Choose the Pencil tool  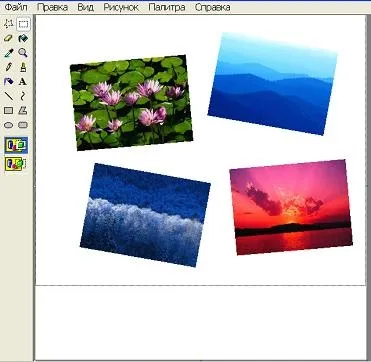pos(8,67)
